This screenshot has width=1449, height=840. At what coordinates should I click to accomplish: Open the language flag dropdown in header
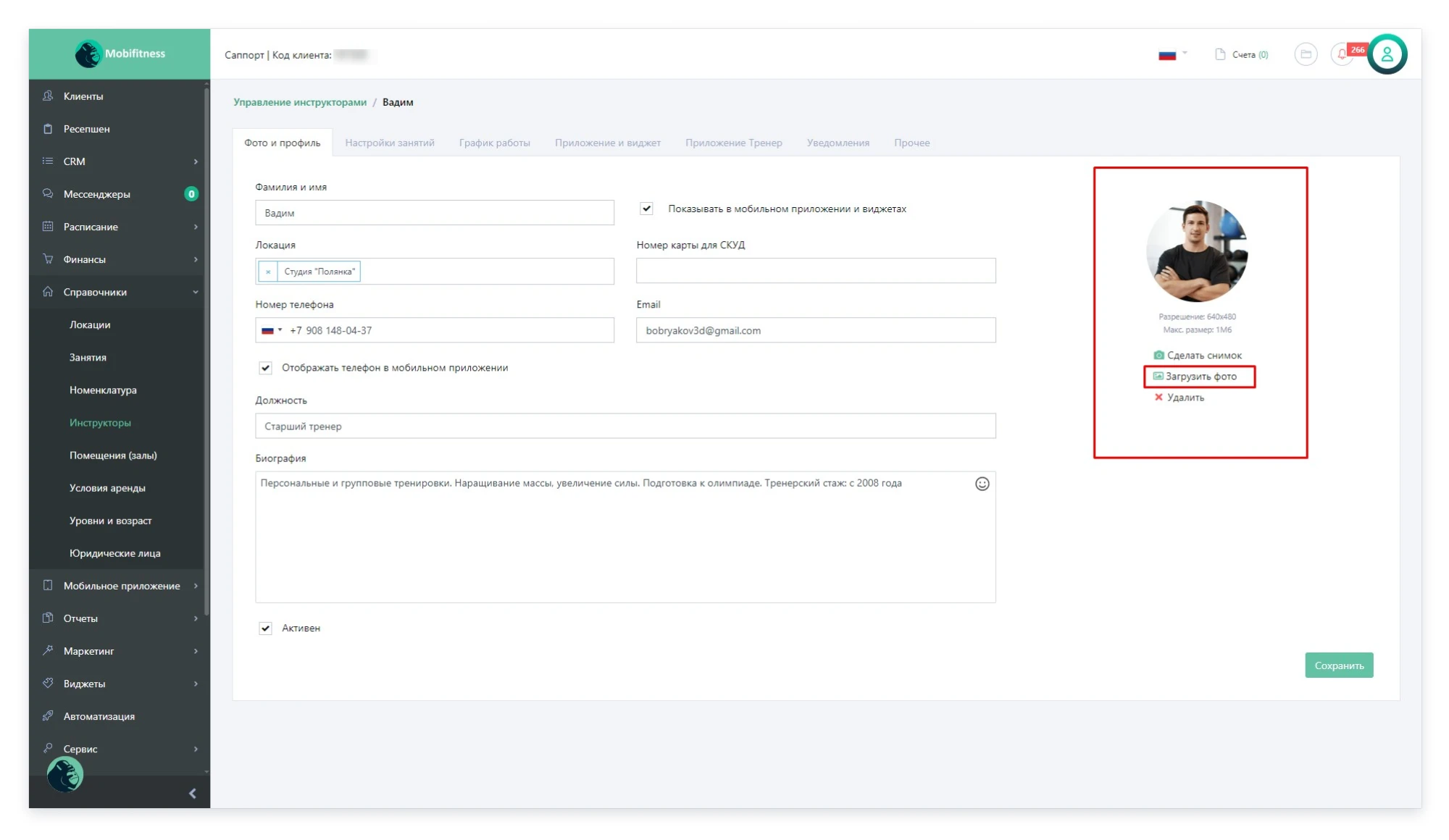click(1173, 54)
